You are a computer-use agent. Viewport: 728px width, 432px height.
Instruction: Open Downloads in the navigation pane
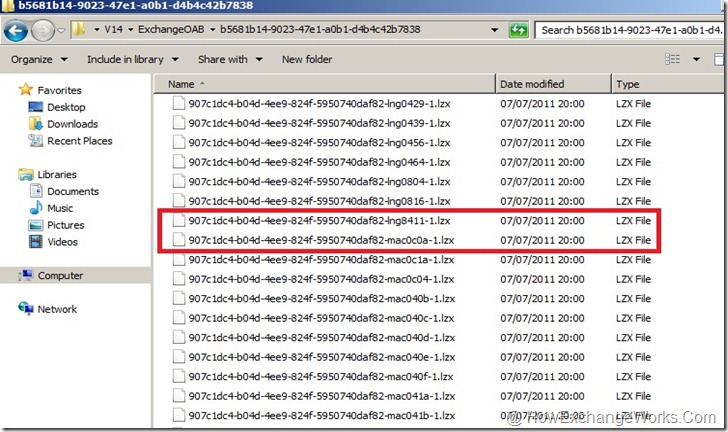click(x=72, y=124)
